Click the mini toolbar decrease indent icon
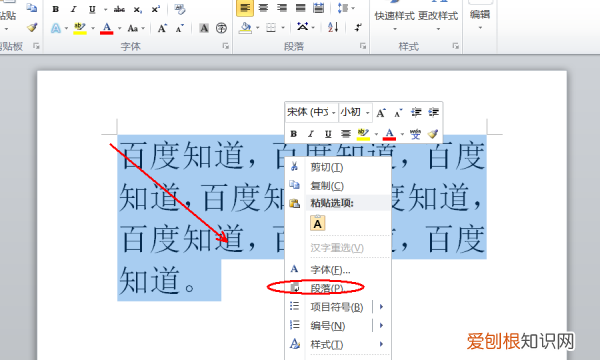This screenshot has height=360, width=600. pyautogui.click(x=416, y=112)
